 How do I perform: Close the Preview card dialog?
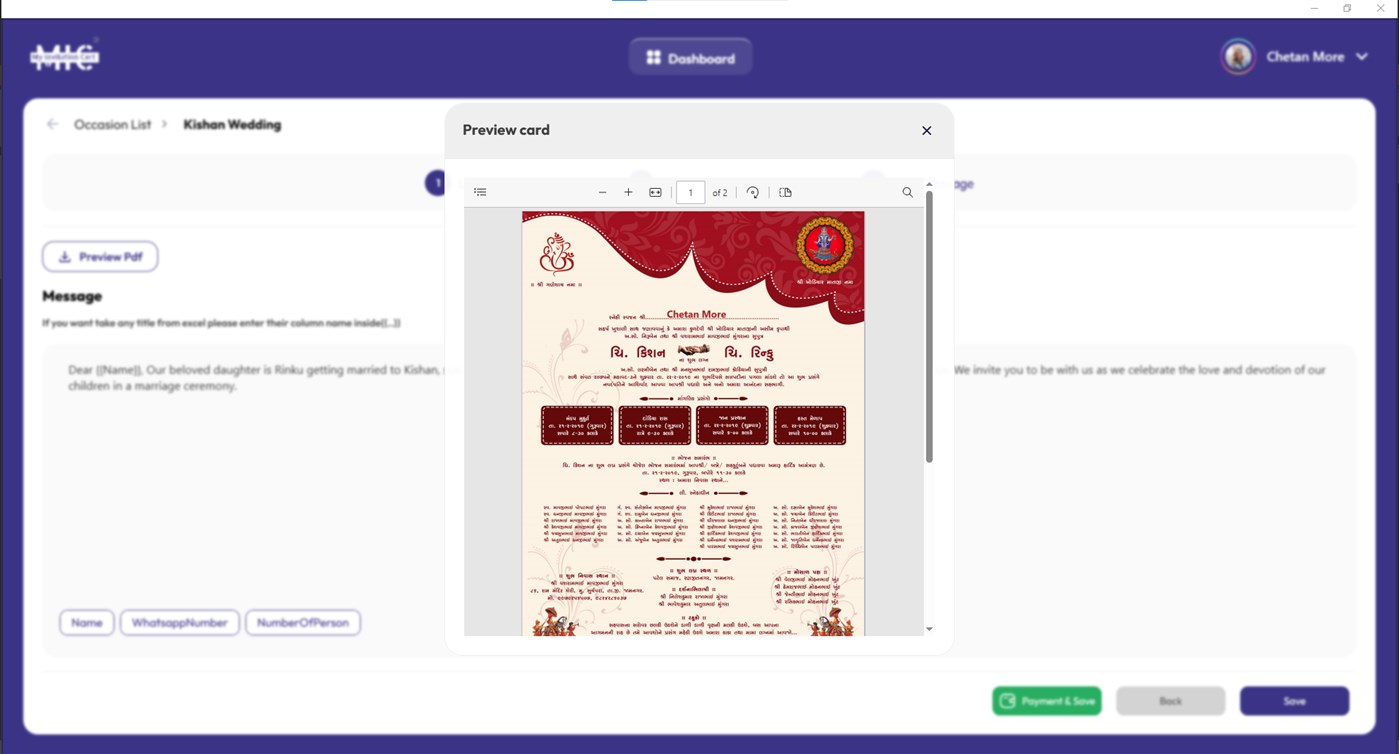(926, 130)
